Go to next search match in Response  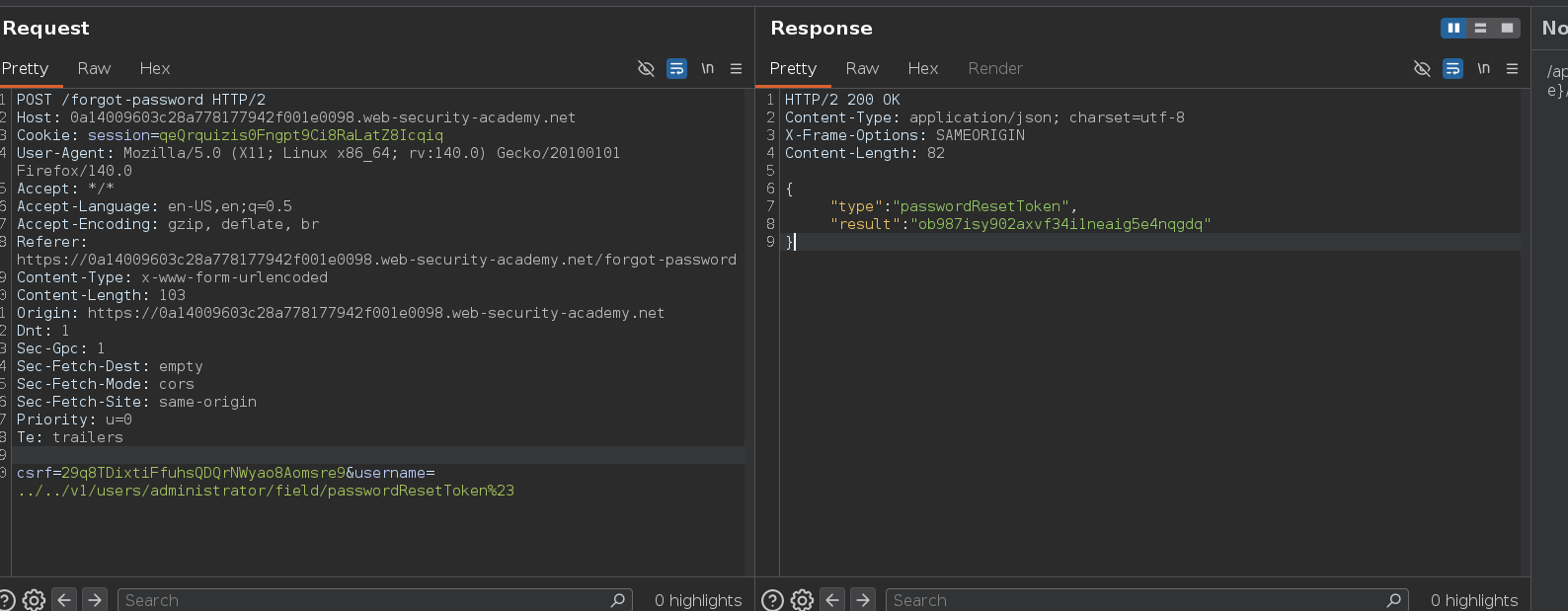862,599
